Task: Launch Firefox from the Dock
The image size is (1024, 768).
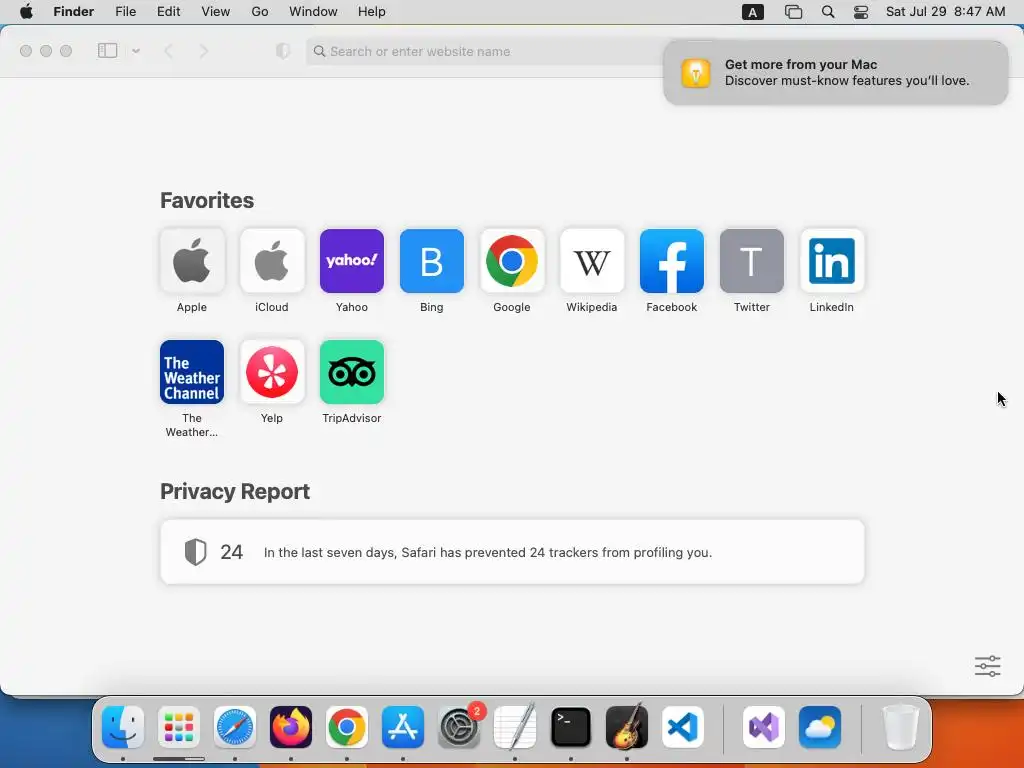Action: (x=291, y=727)
